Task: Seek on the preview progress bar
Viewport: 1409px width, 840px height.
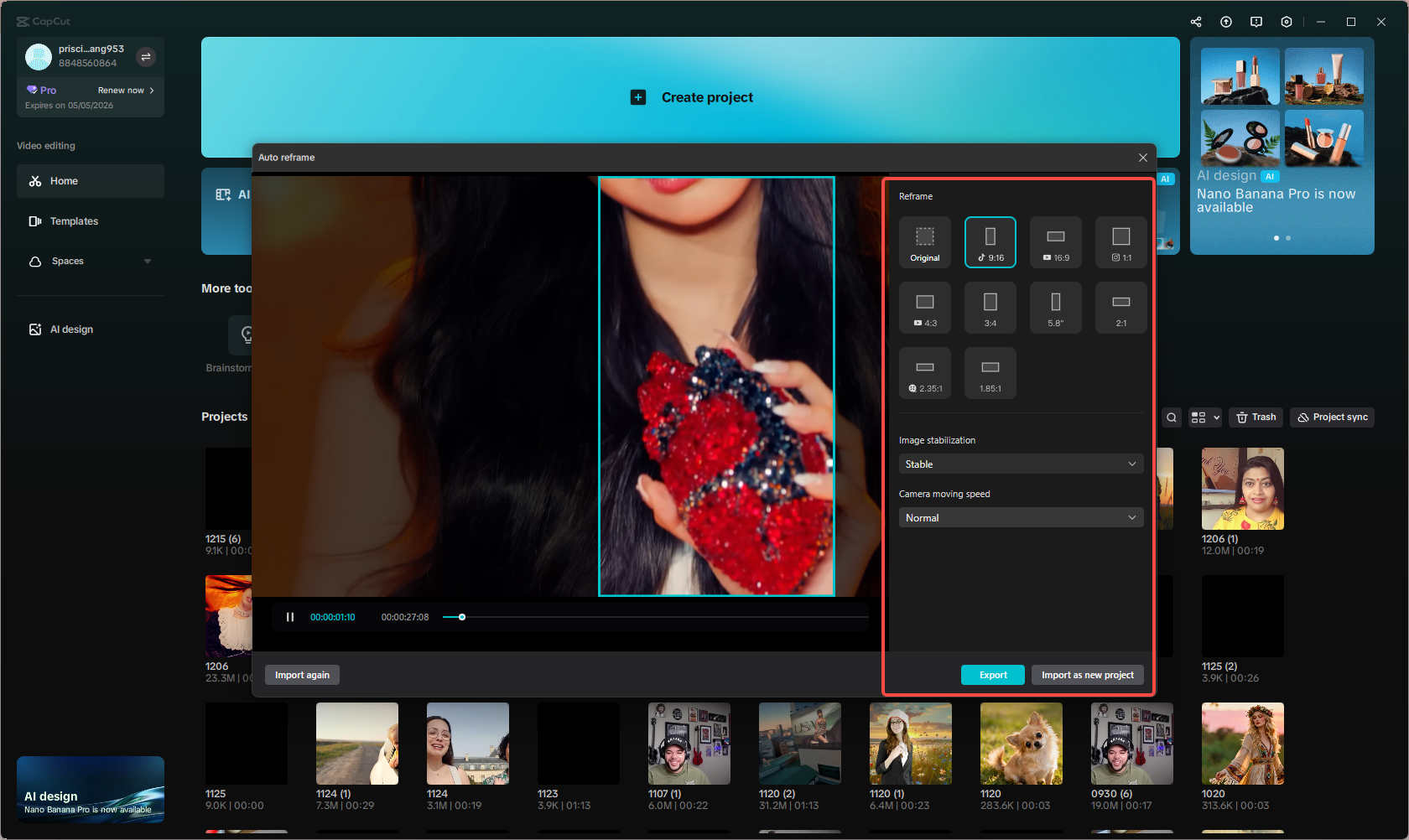Action: click(656, 617)
